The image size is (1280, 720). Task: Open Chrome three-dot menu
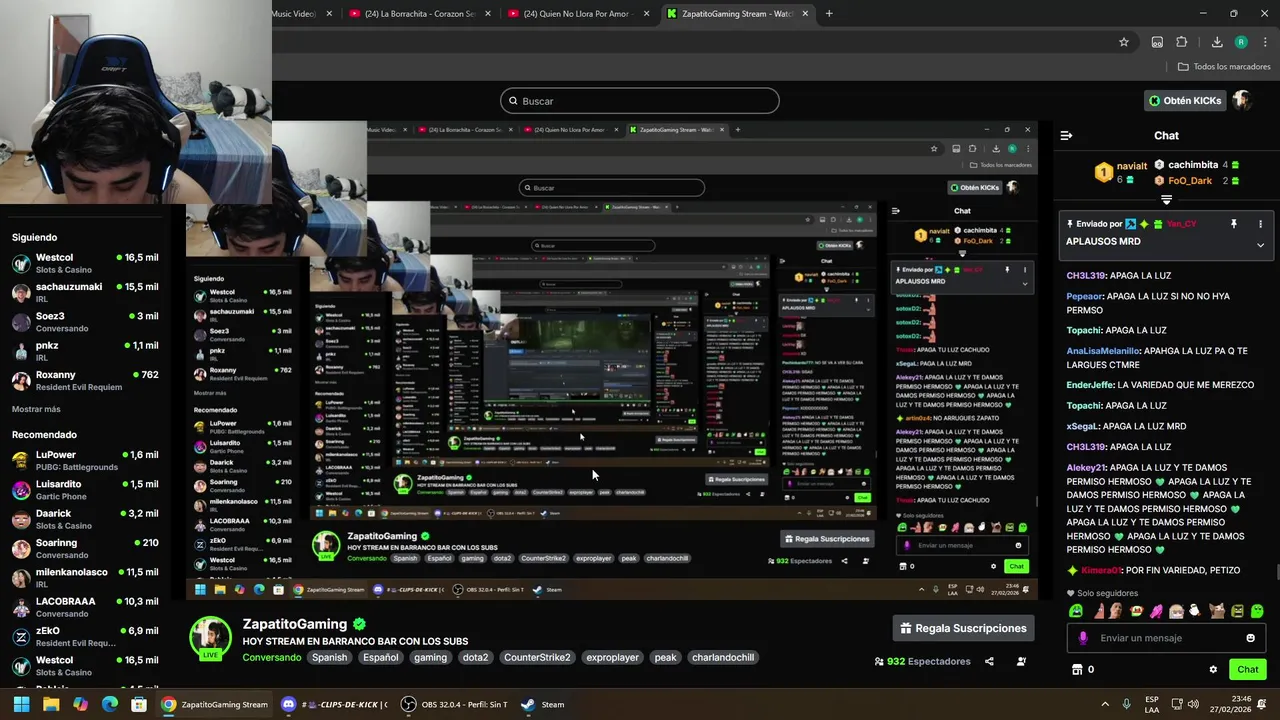coord(1266,42)
